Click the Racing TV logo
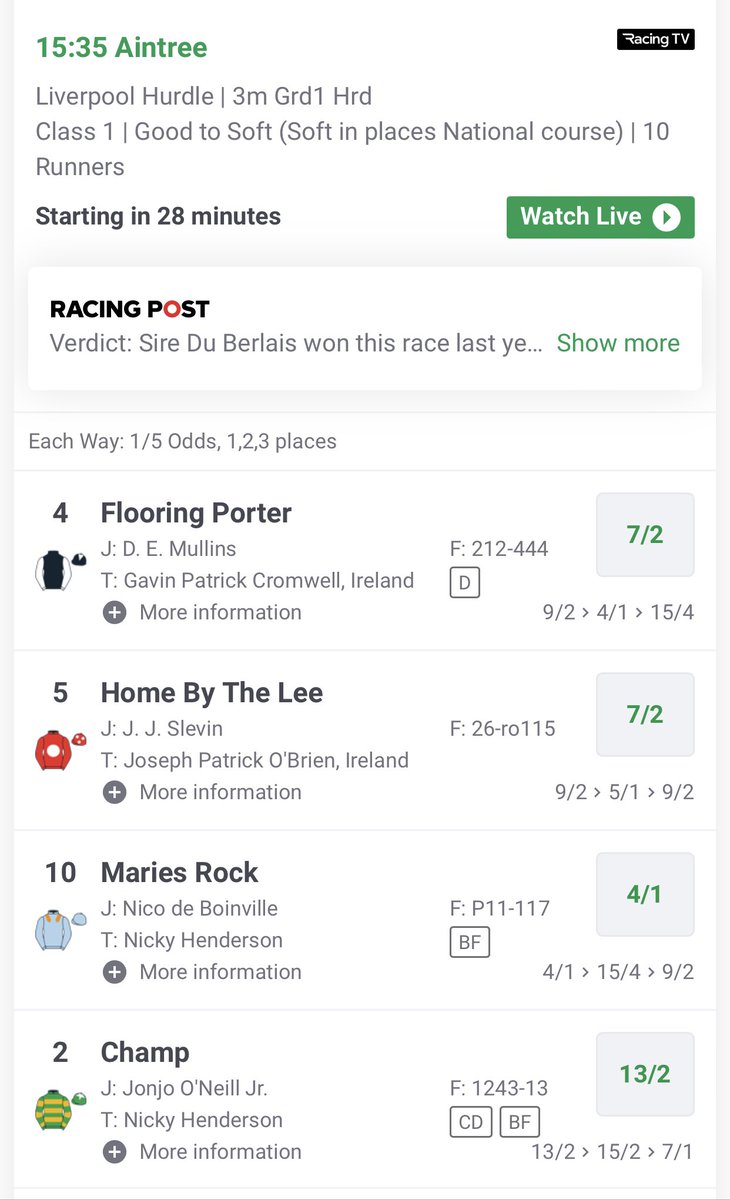This screenshot has height=1200, width=730. point(654,40)
